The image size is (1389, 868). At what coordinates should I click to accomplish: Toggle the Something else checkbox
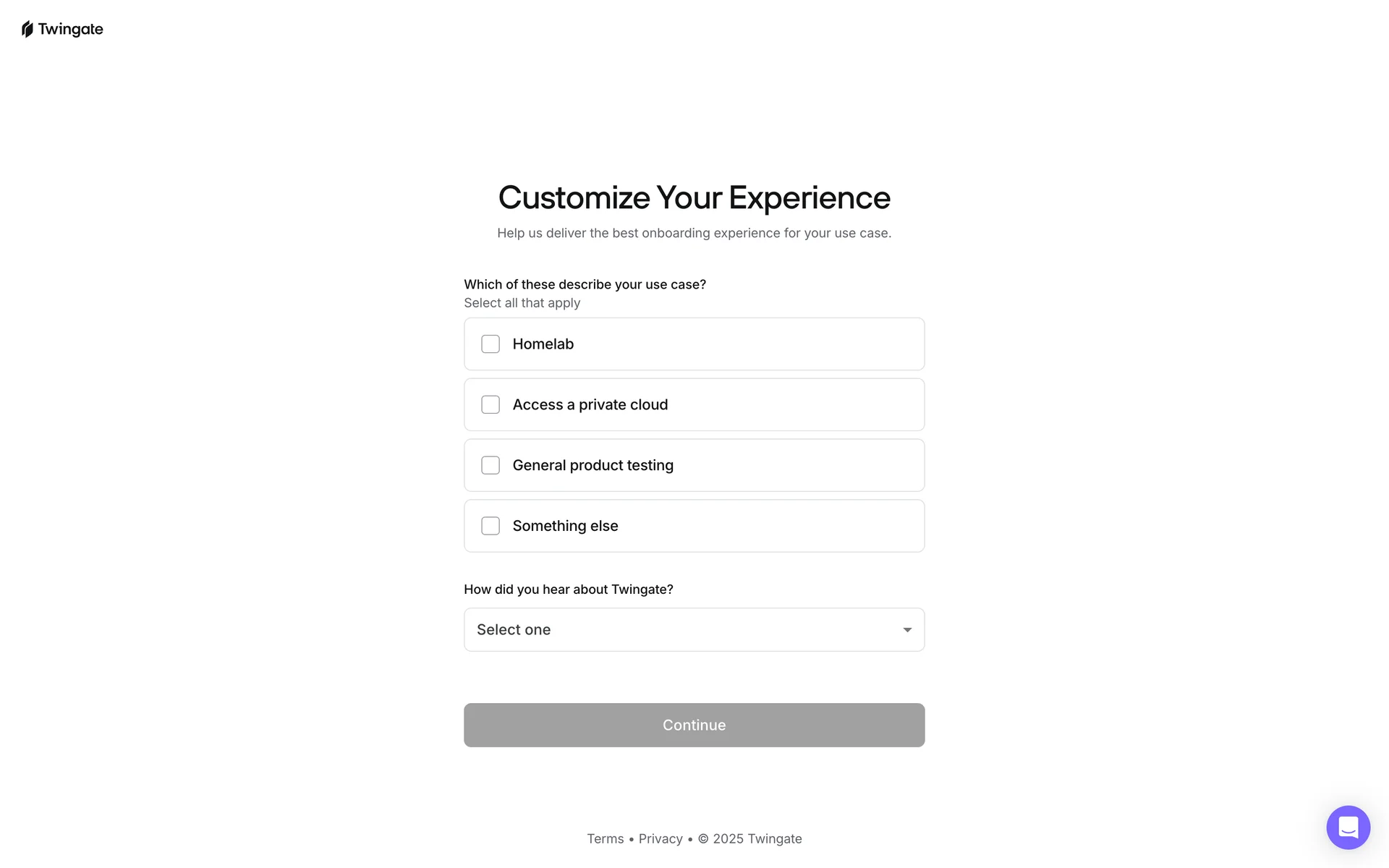(x=490, y=527)
